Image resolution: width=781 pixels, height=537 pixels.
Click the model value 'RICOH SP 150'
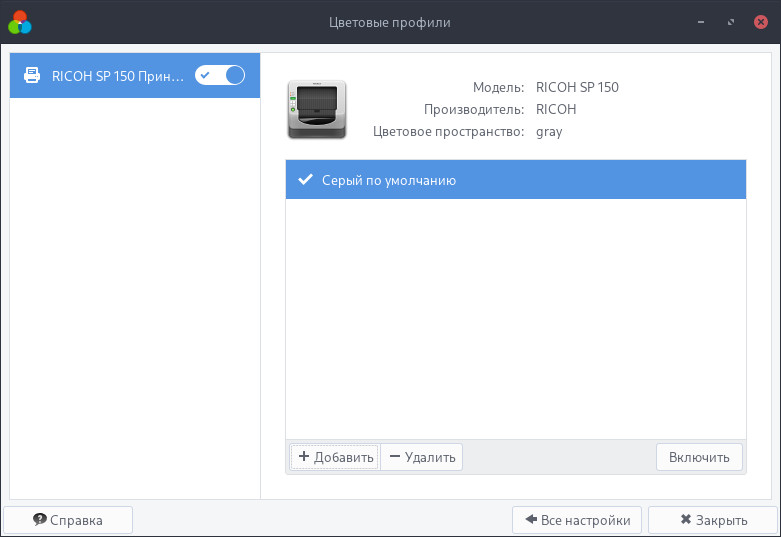pos(577,87)
